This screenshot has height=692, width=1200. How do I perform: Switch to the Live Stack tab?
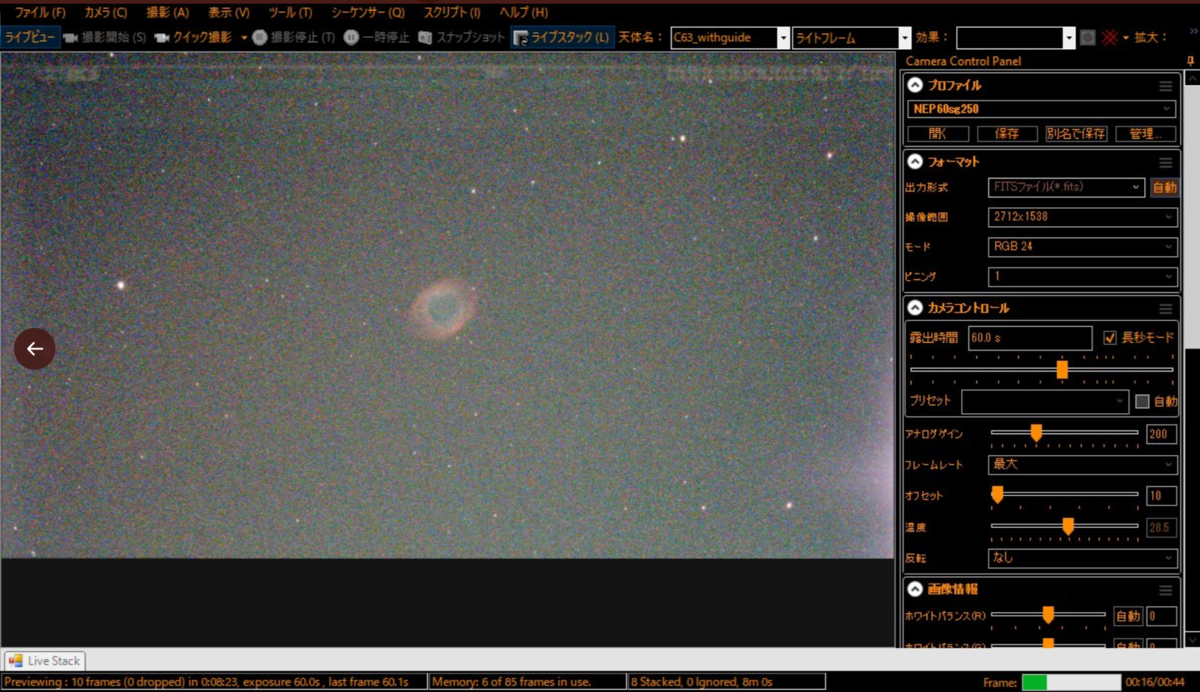(x=45, y=661)
